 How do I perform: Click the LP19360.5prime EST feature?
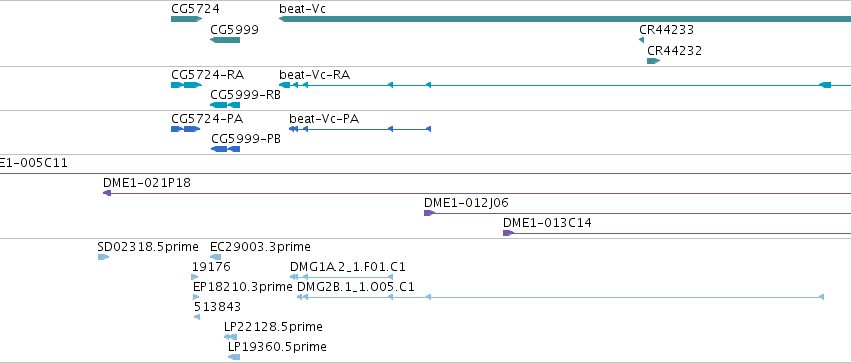point(234,357)
